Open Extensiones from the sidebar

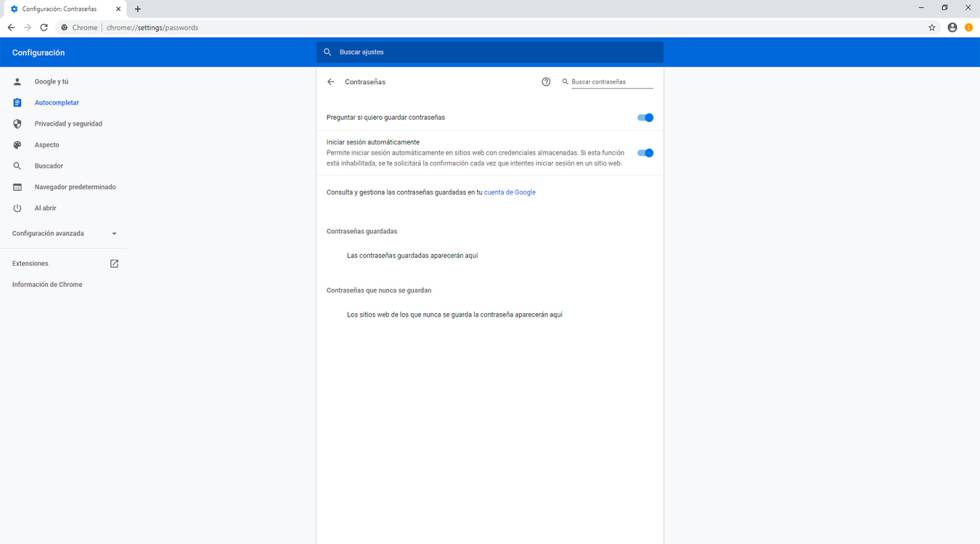(30, 263)
